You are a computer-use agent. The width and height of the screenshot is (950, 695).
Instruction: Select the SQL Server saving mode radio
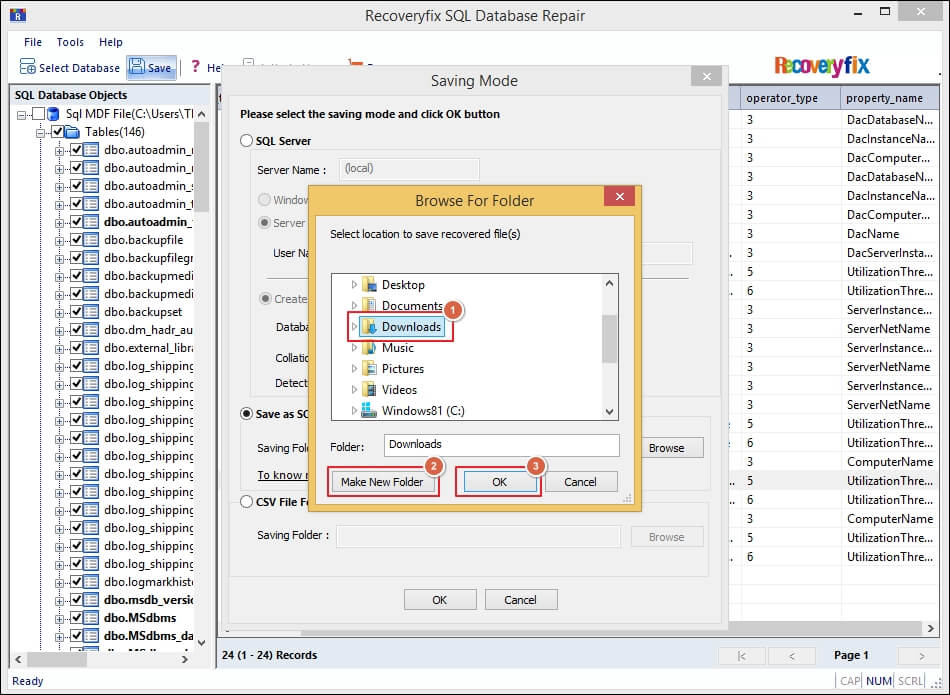(246, 141)
